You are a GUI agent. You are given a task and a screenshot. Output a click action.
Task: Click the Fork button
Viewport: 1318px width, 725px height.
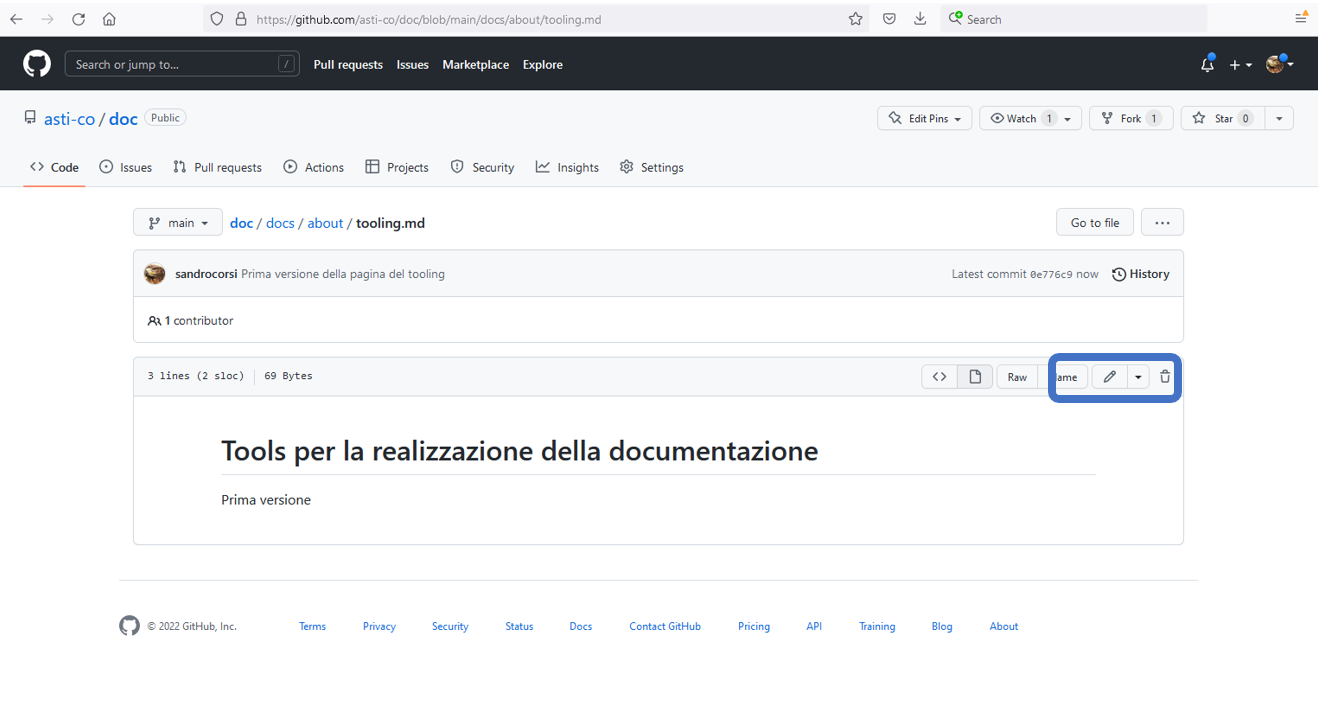[1130, 118]
